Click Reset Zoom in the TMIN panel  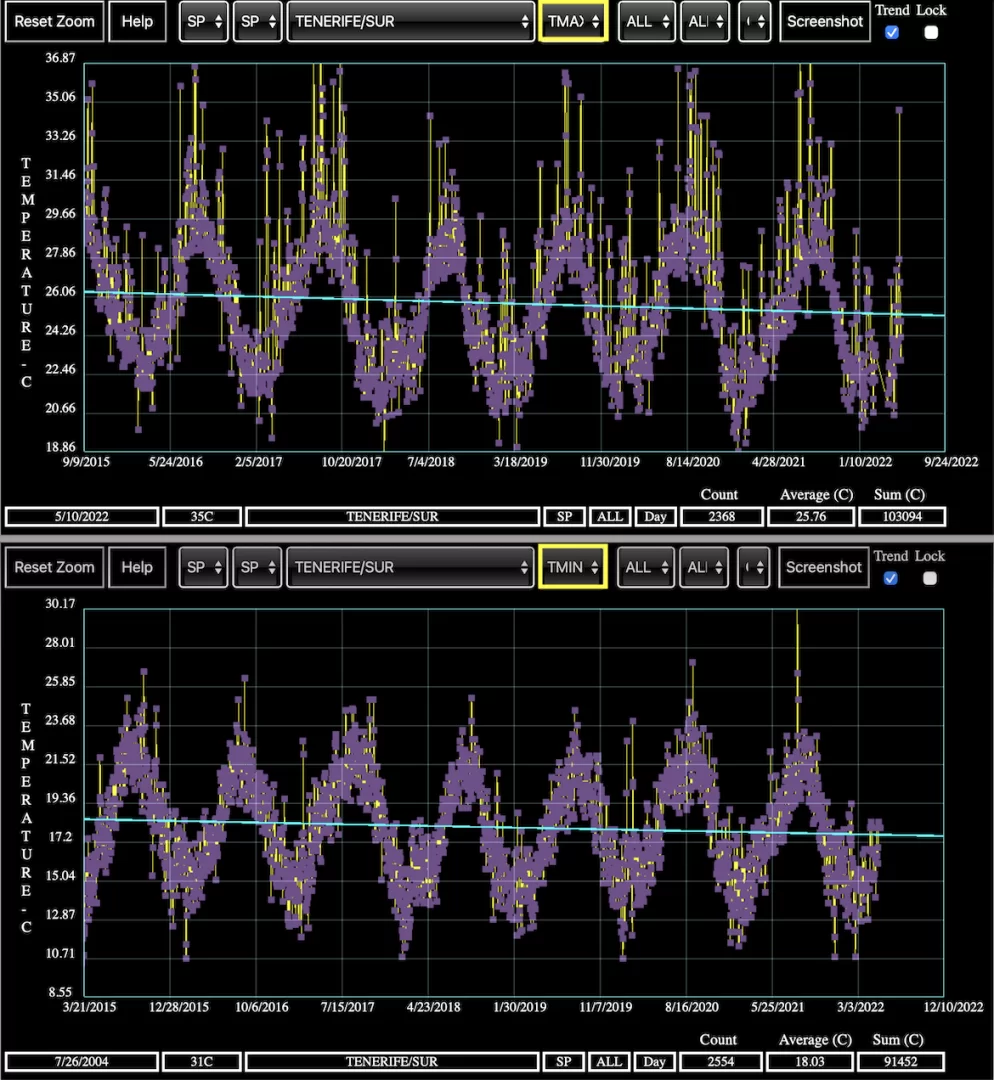point(54,567)
